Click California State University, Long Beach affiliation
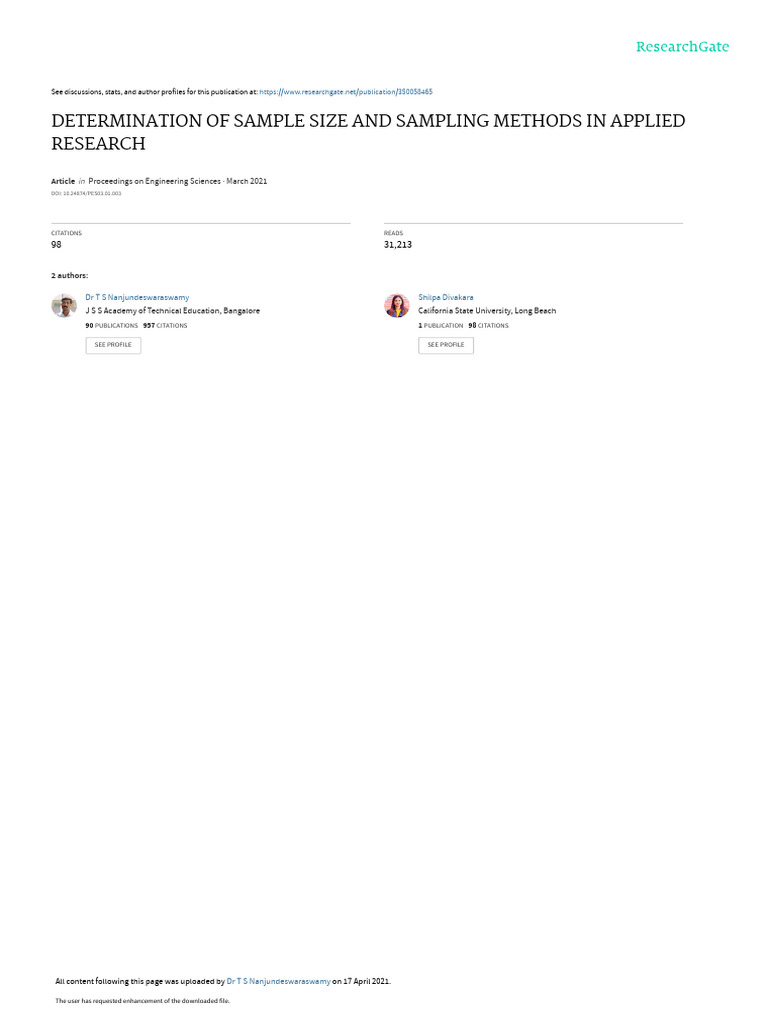Image resolution: width=768 pixels, height=1024 pixels. point(487,311)
